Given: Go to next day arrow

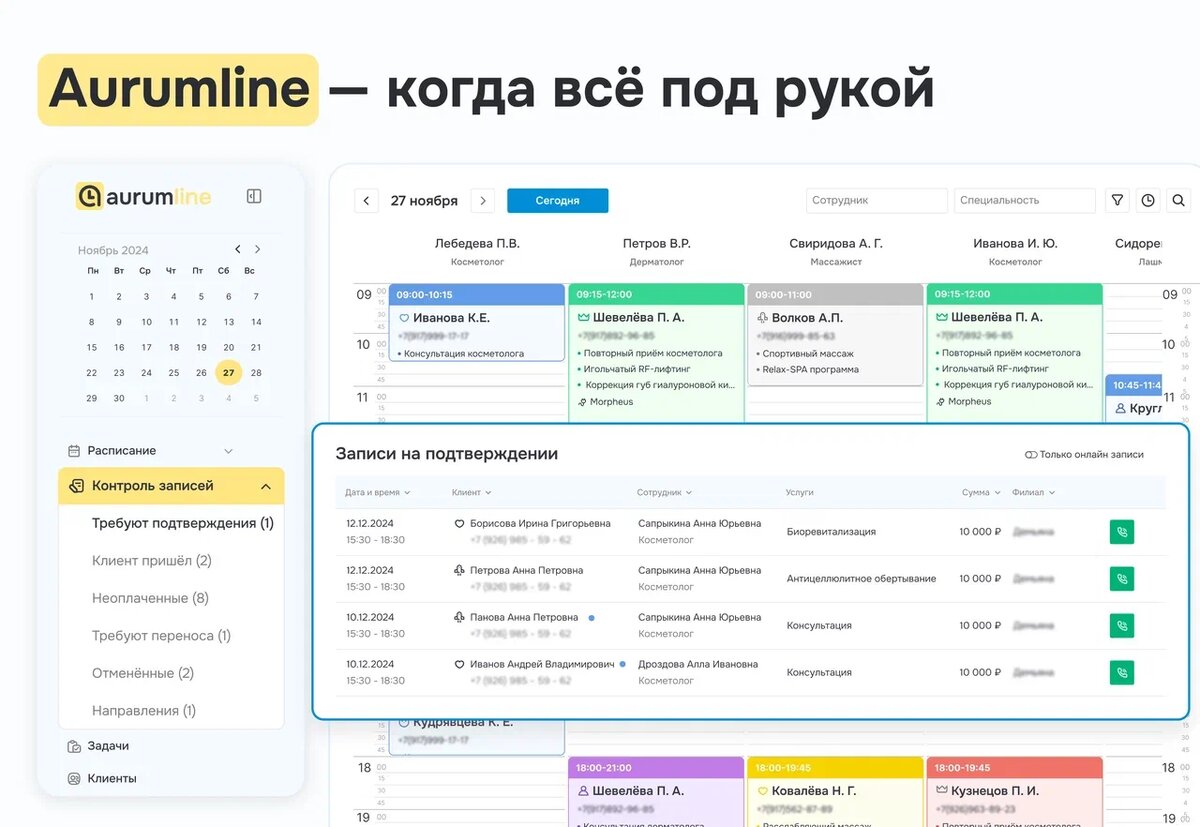Looking at the screenshot, I should point(483,201).
